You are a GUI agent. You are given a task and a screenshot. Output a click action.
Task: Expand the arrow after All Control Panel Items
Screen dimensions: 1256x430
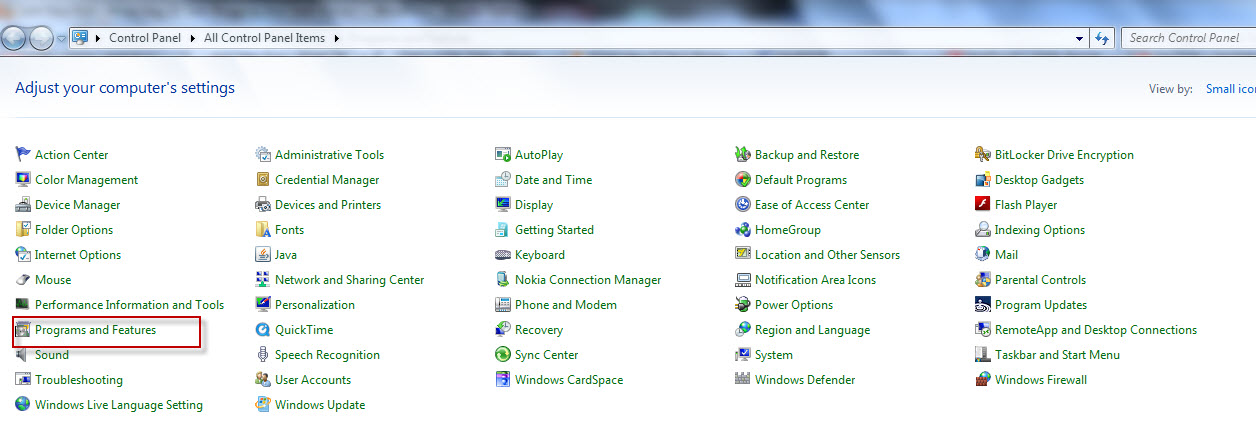click(337, 38)
